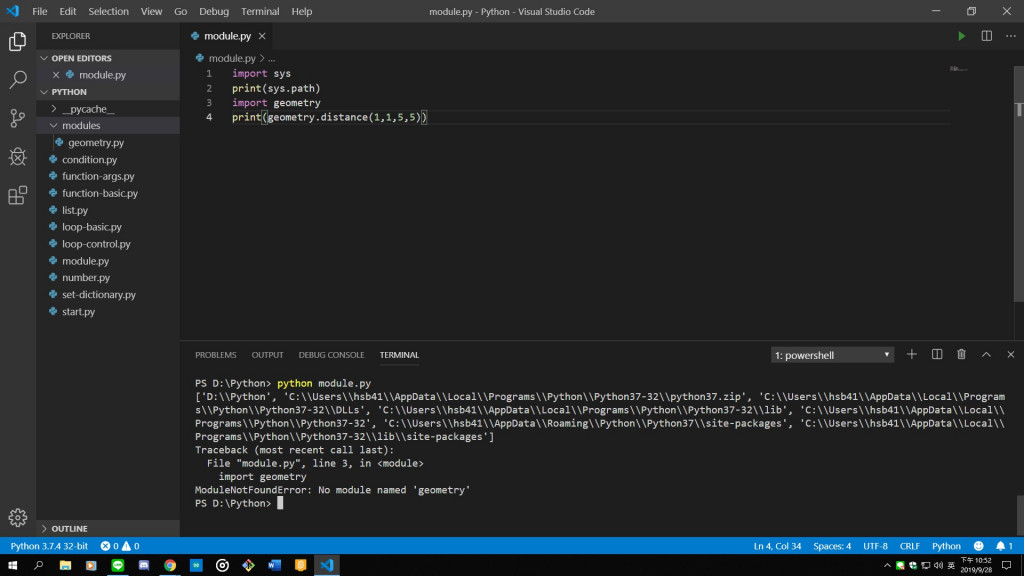
Task: Click the clock in the taskbar
Action: tap(977, 565)
